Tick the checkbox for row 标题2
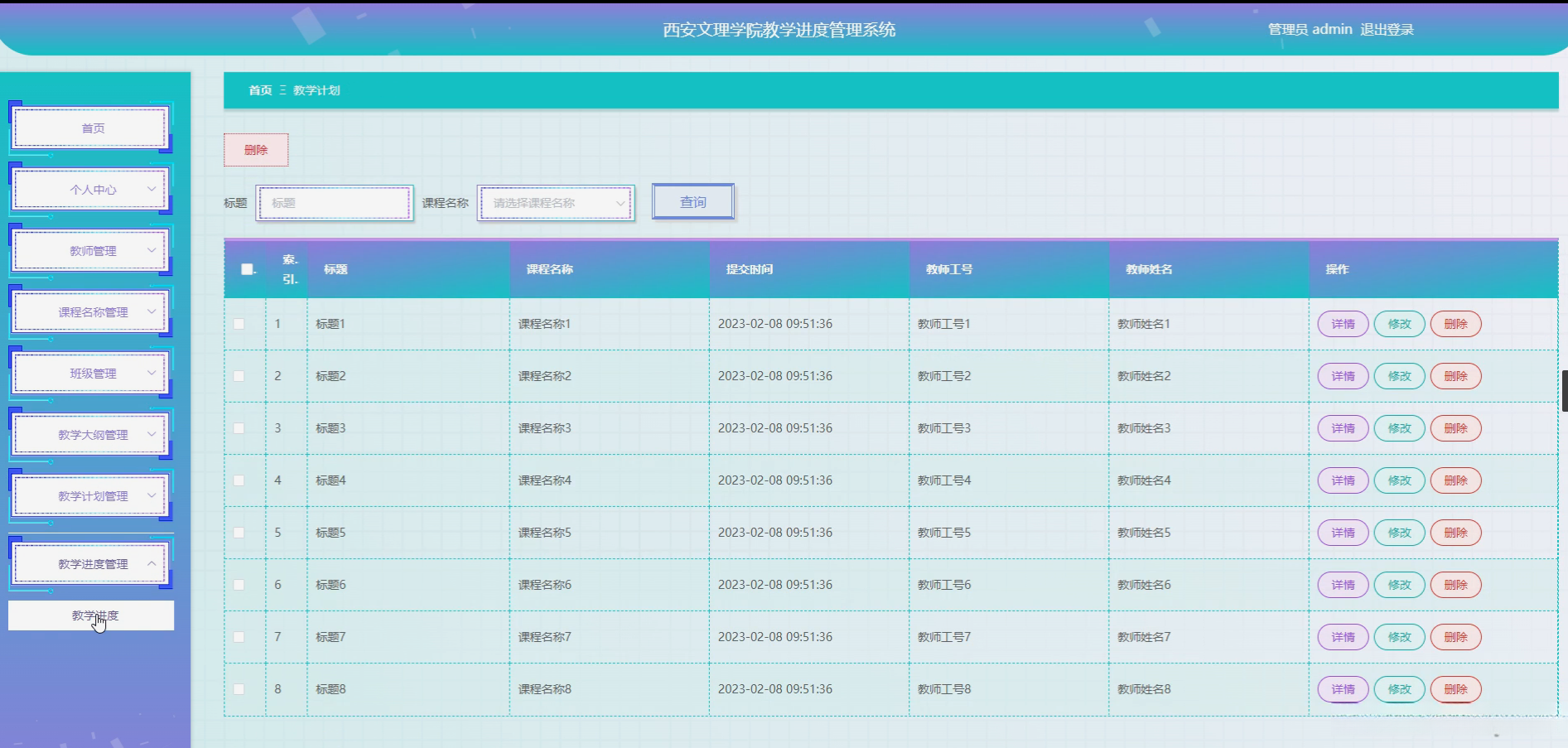 239,376
